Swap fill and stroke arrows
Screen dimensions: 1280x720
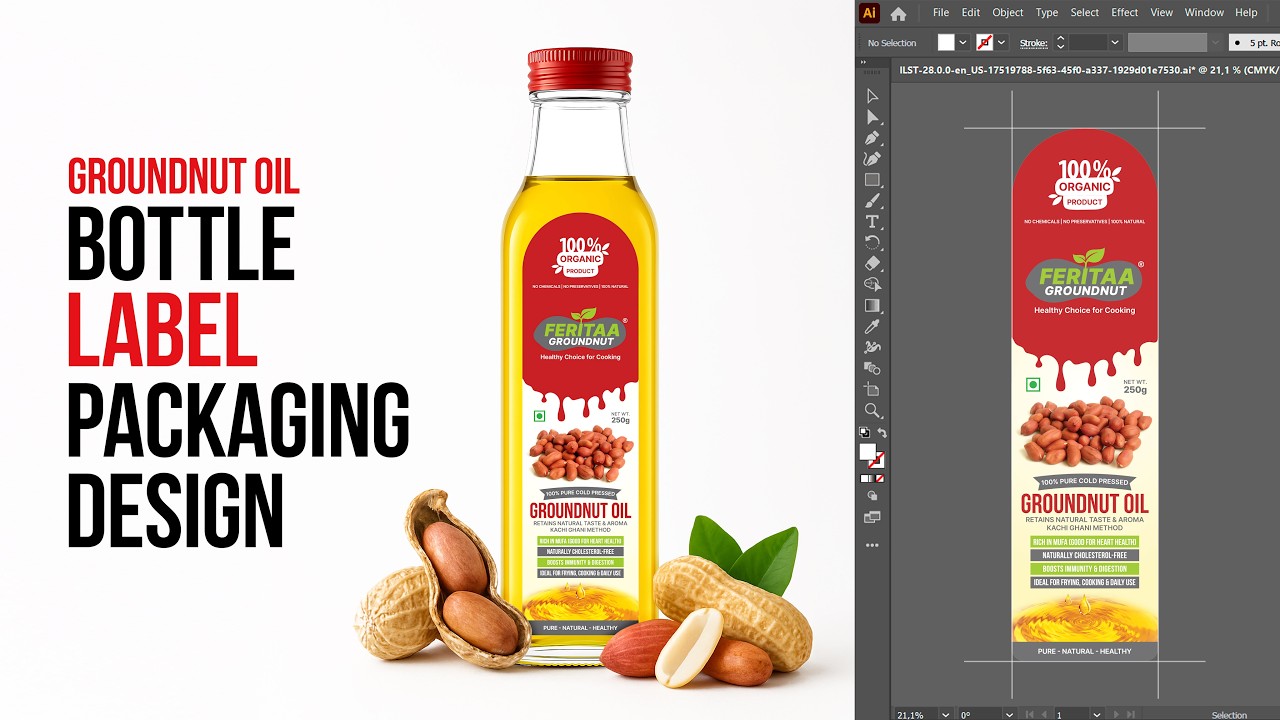pyautogui.click(x=882, y=433)
